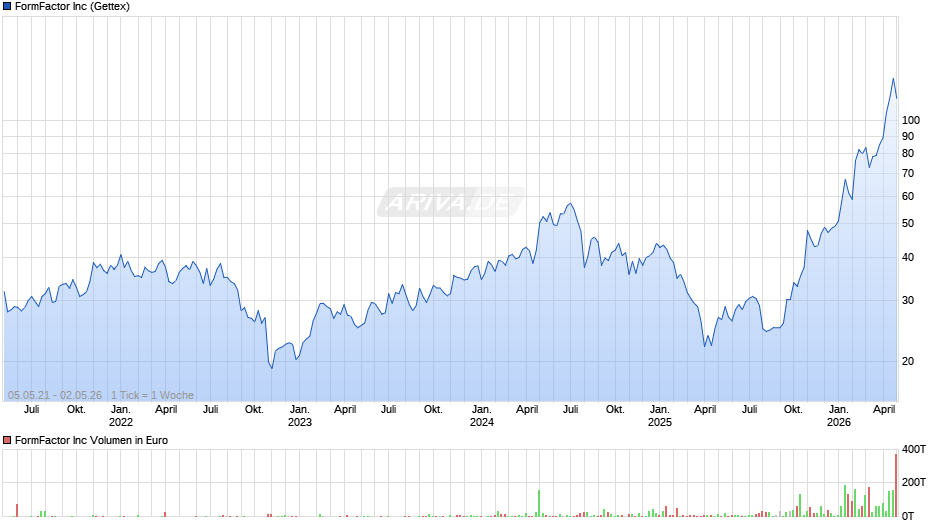This screenshot has height=526, width=940.
Task: Click the price line trough in April 2025
Action: [x=704, y=346]
